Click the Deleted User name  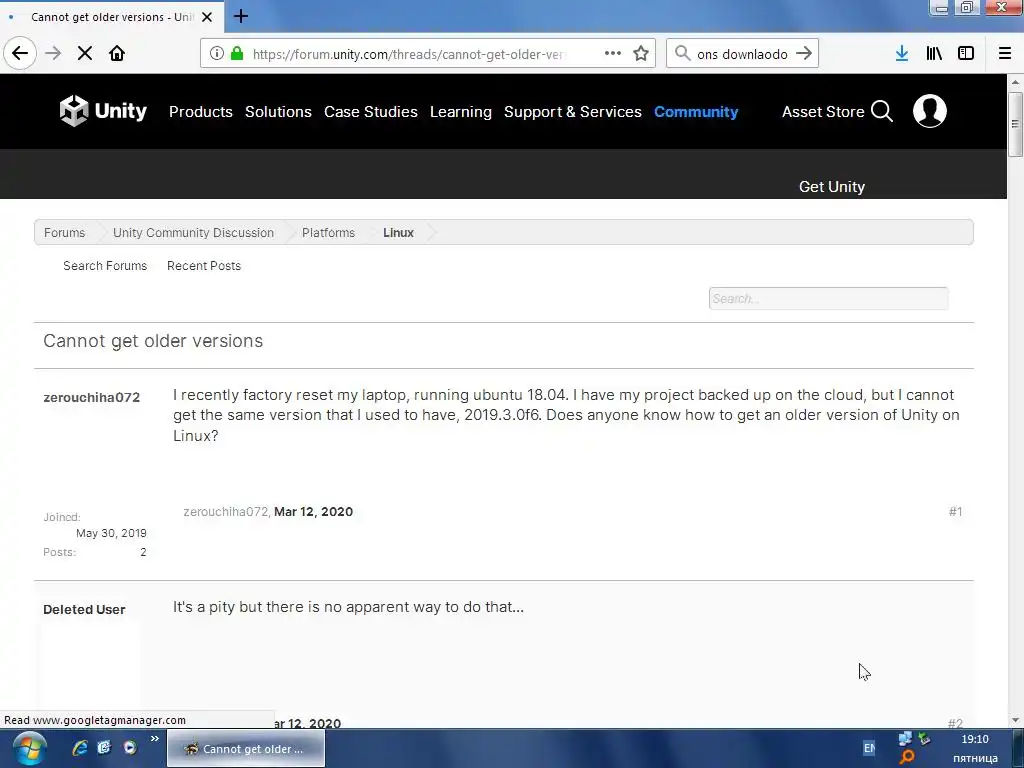(x=84, y=609)
